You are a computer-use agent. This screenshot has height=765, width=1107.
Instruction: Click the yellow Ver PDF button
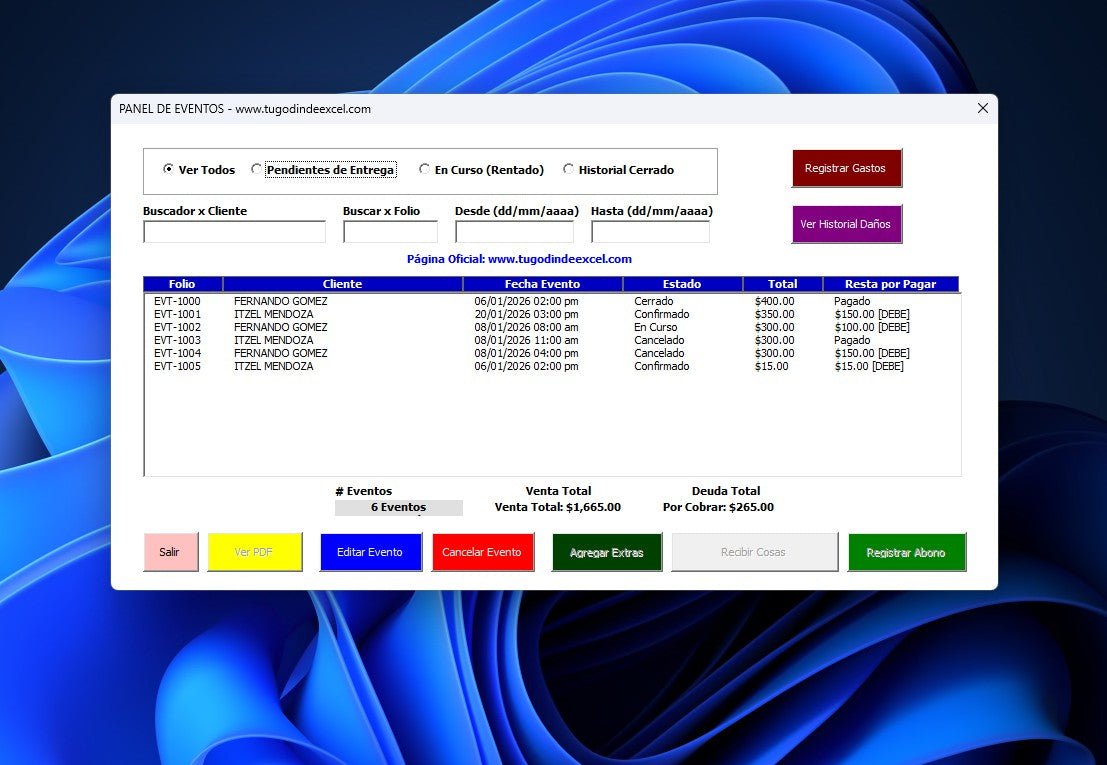(254, 552)
